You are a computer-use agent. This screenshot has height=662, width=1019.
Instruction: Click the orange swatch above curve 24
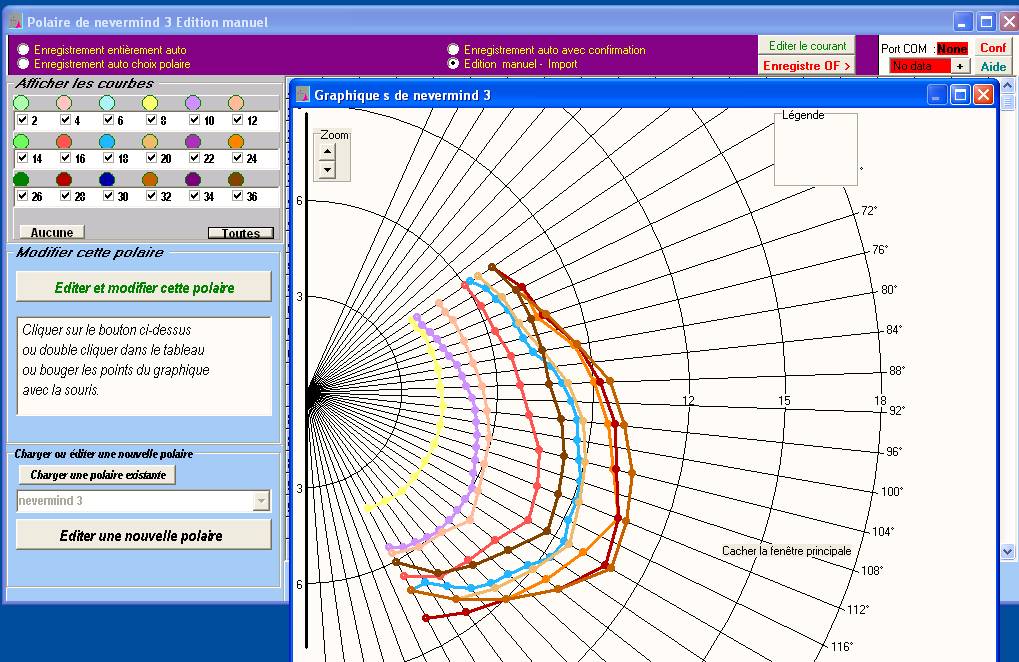pyautogui.click(x=236, y=141)
